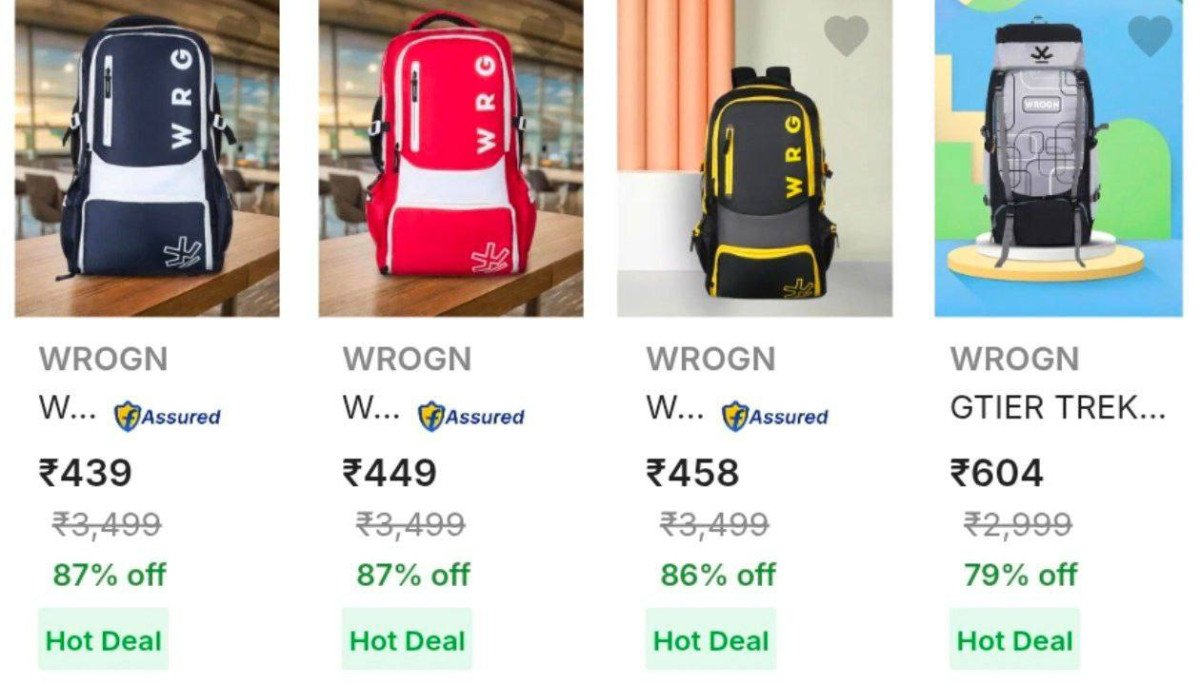This screenshot has height=684, width=1200.
Task: Click WROGN brand name above ₹604 price
Action: point(1015,358)
